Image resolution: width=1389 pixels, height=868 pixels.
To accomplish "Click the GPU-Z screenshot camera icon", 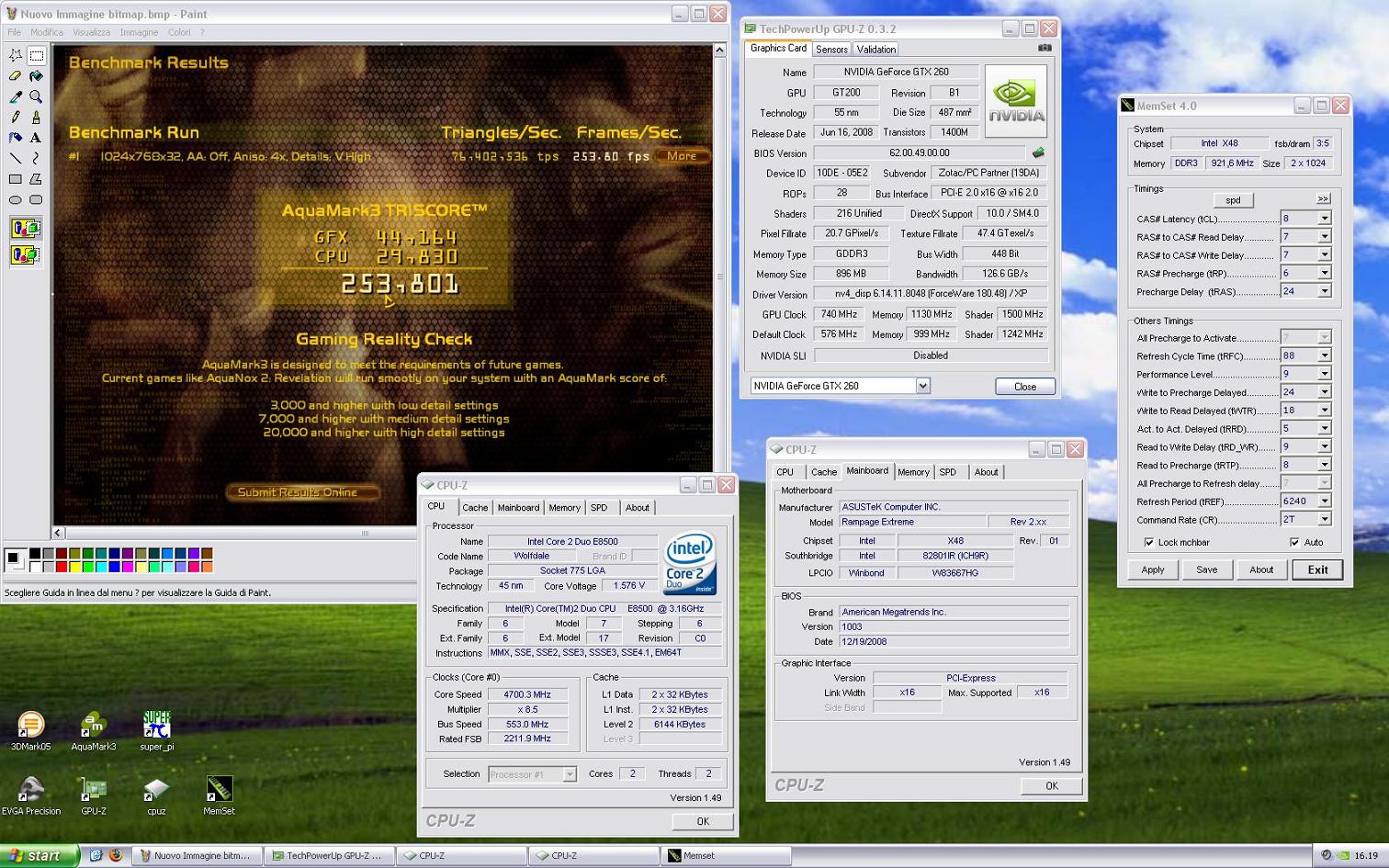I will tap(1045, 48).
